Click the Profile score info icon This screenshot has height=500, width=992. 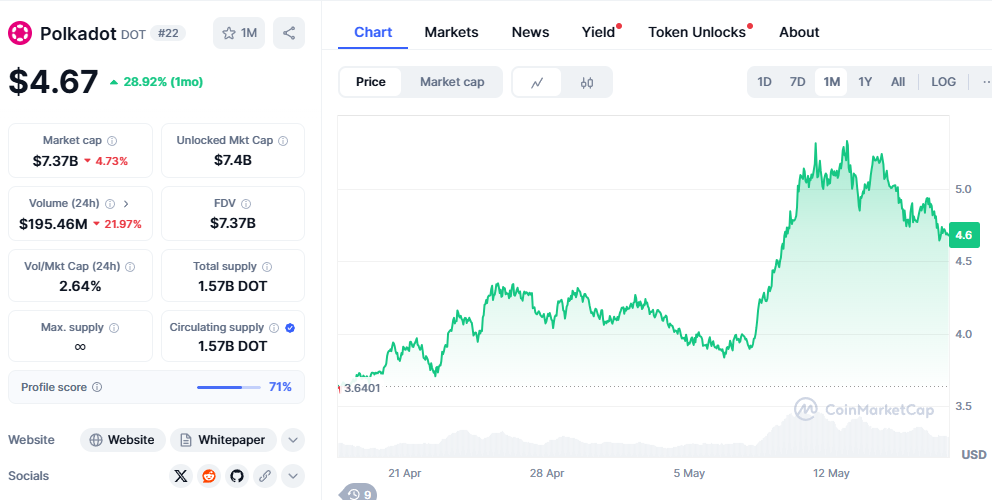click(x=97, y=387)
